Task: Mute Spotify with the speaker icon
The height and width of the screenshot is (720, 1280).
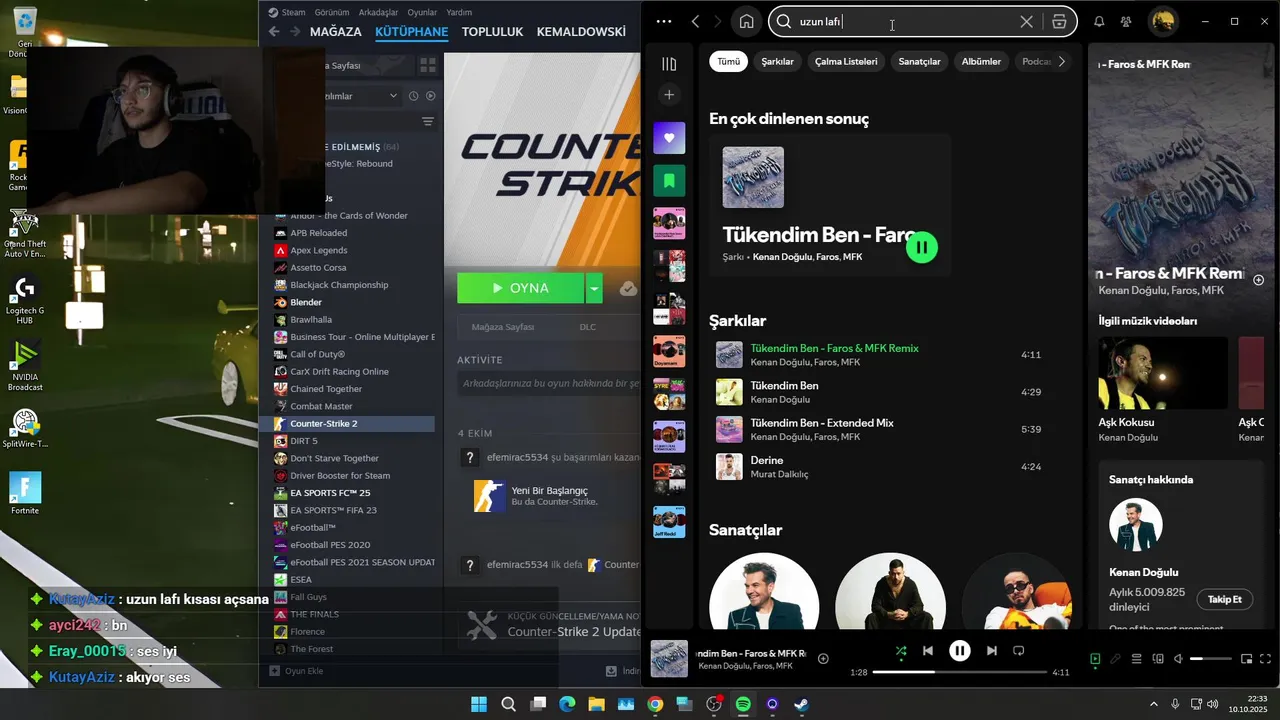Action: pyautogui.click(x=1178, y=659)
